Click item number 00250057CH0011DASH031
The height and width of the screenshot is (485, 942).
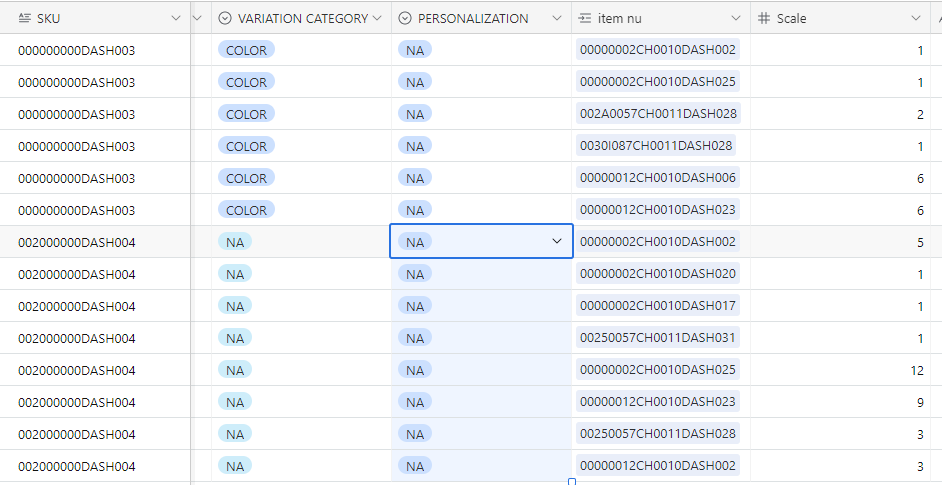pyautogui.click(x=658, y=337)
